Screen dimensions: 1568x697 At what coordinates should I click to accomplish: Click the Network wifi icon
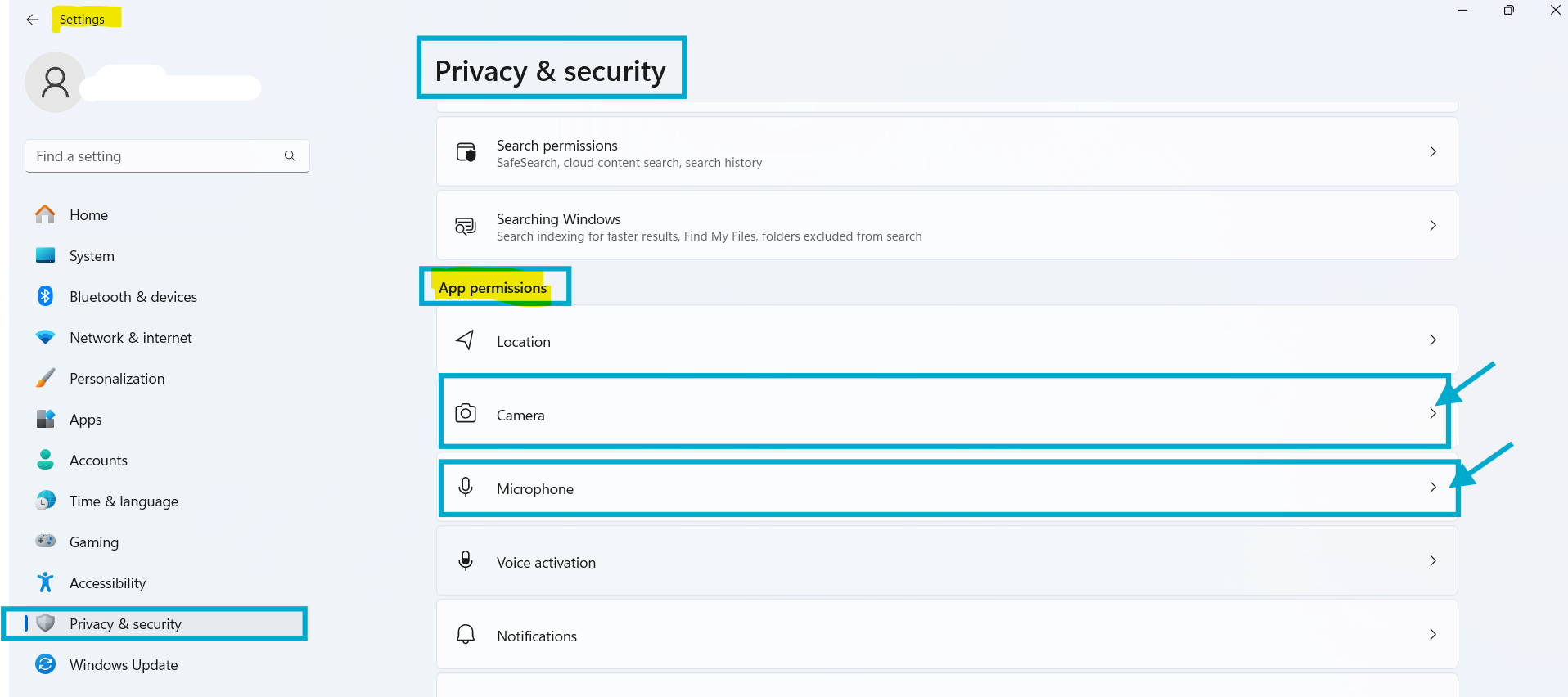point(46,337)
